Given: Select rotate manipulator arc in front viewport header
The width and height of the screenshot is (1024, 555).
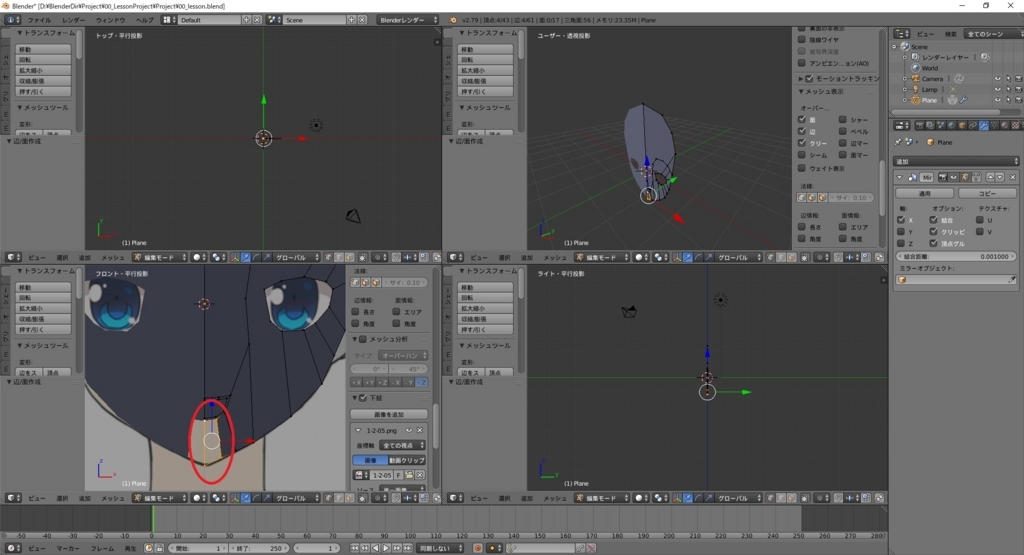Looking at the screenshot, I should click(255, 498).
